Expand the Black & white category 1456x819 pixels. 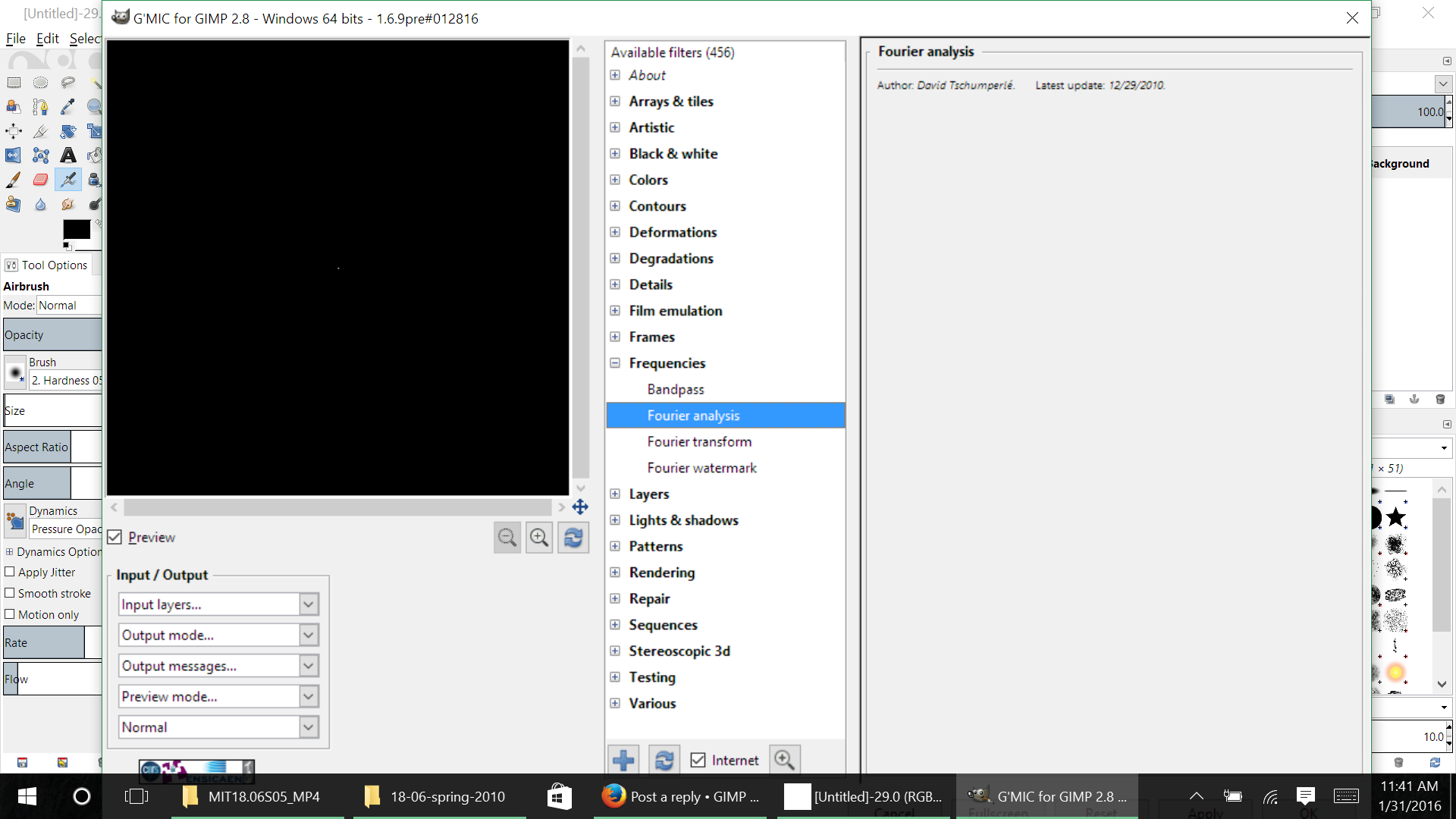[615, 153]
